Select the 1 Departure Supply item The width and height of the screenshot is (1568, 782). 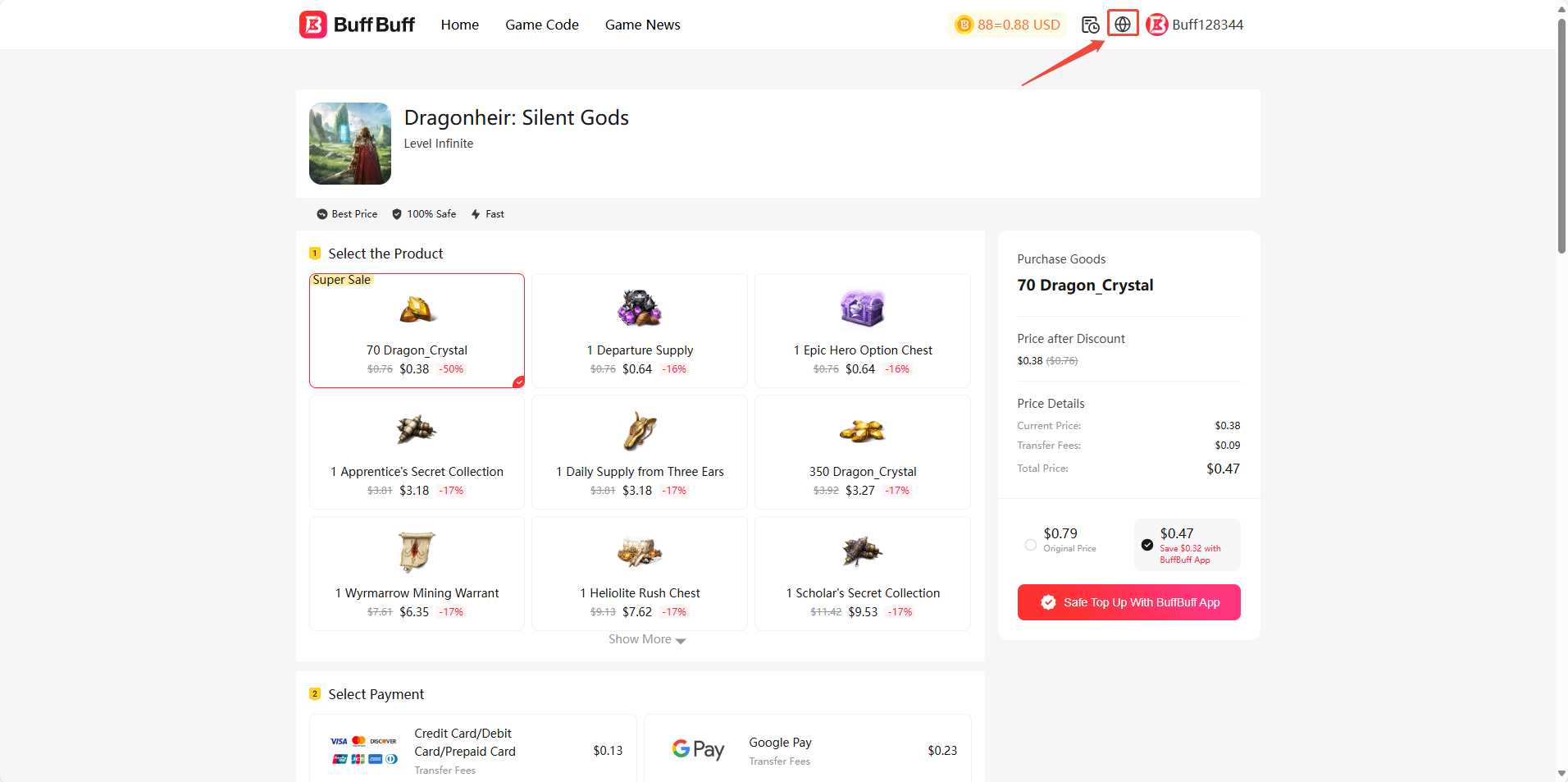tap(640, 331)
